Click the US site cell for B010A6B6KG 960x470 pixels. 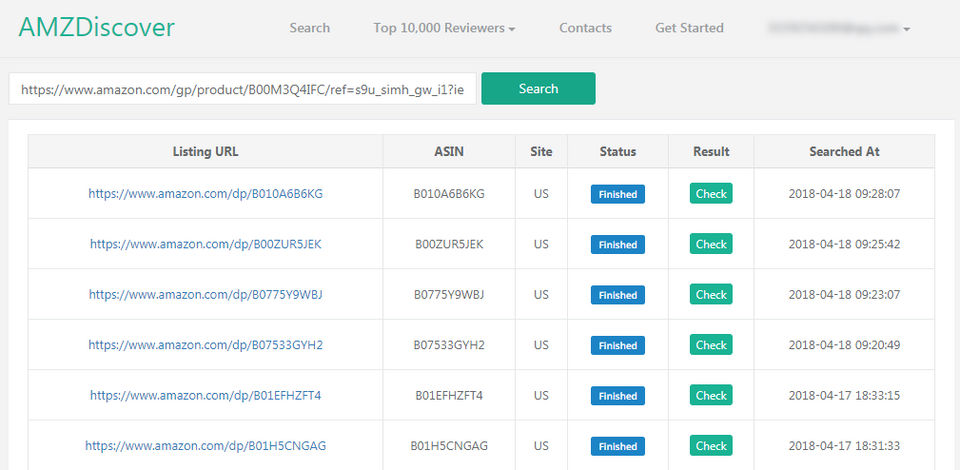(541, 194)
